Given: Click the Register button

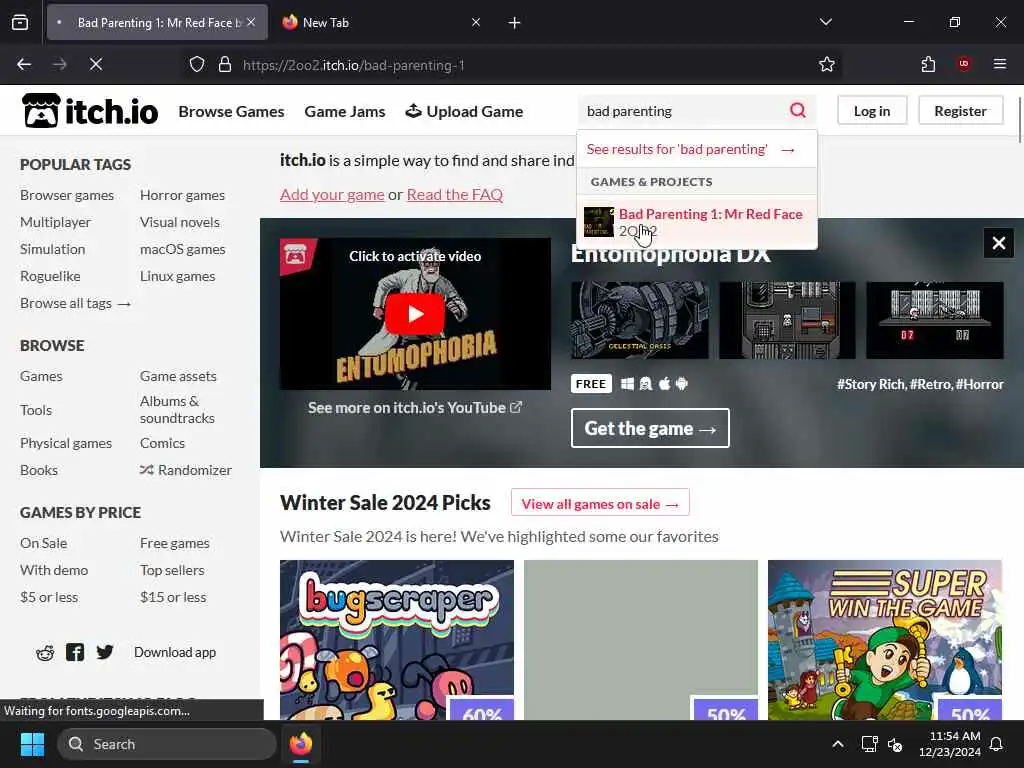Looking at the screenshot, I should click(x=960, y=110).
